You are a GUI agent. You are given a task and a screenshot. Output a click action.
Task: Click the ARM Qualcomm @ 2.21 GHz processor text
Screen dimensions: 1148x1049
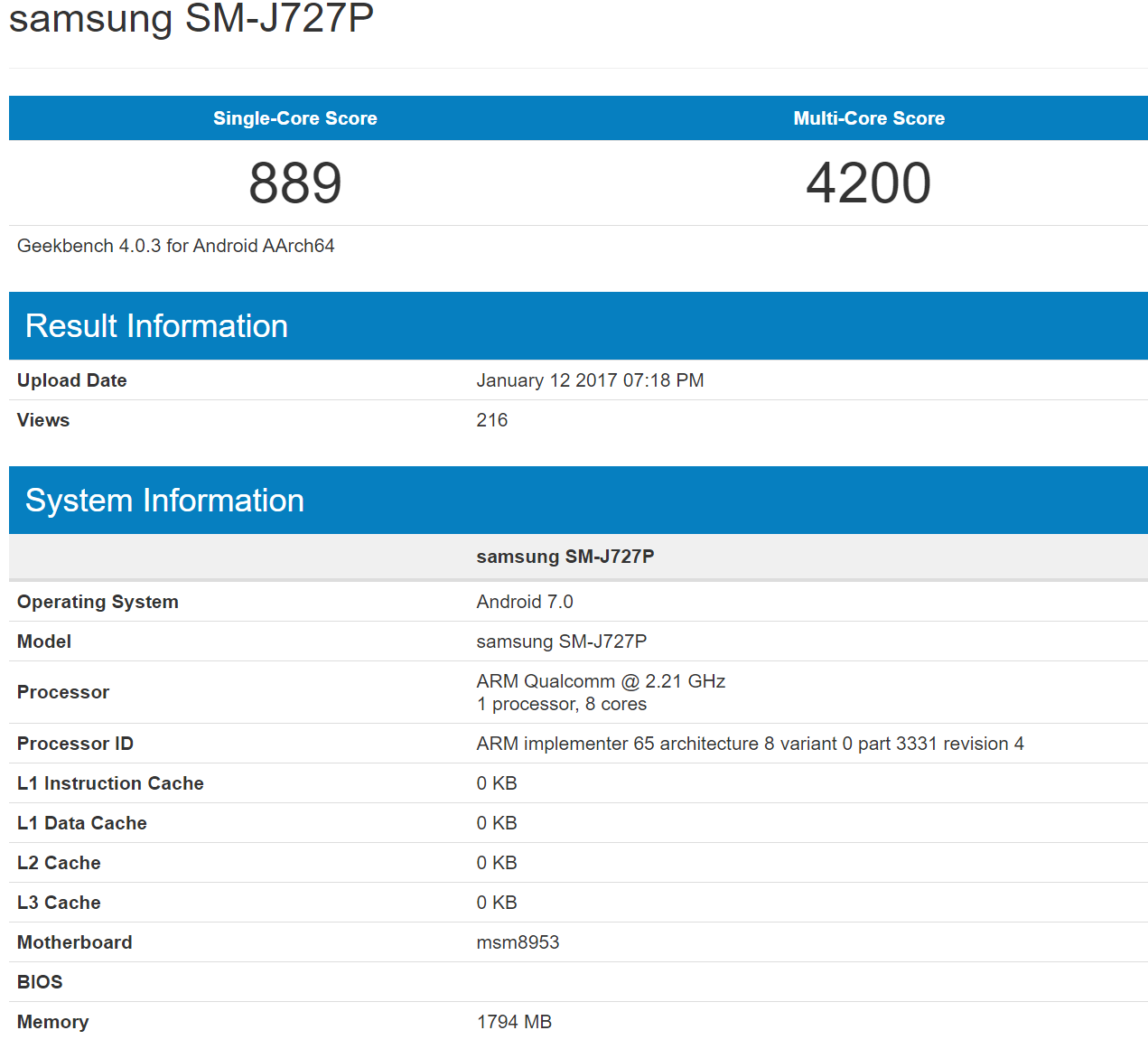[x=601, y=681]
